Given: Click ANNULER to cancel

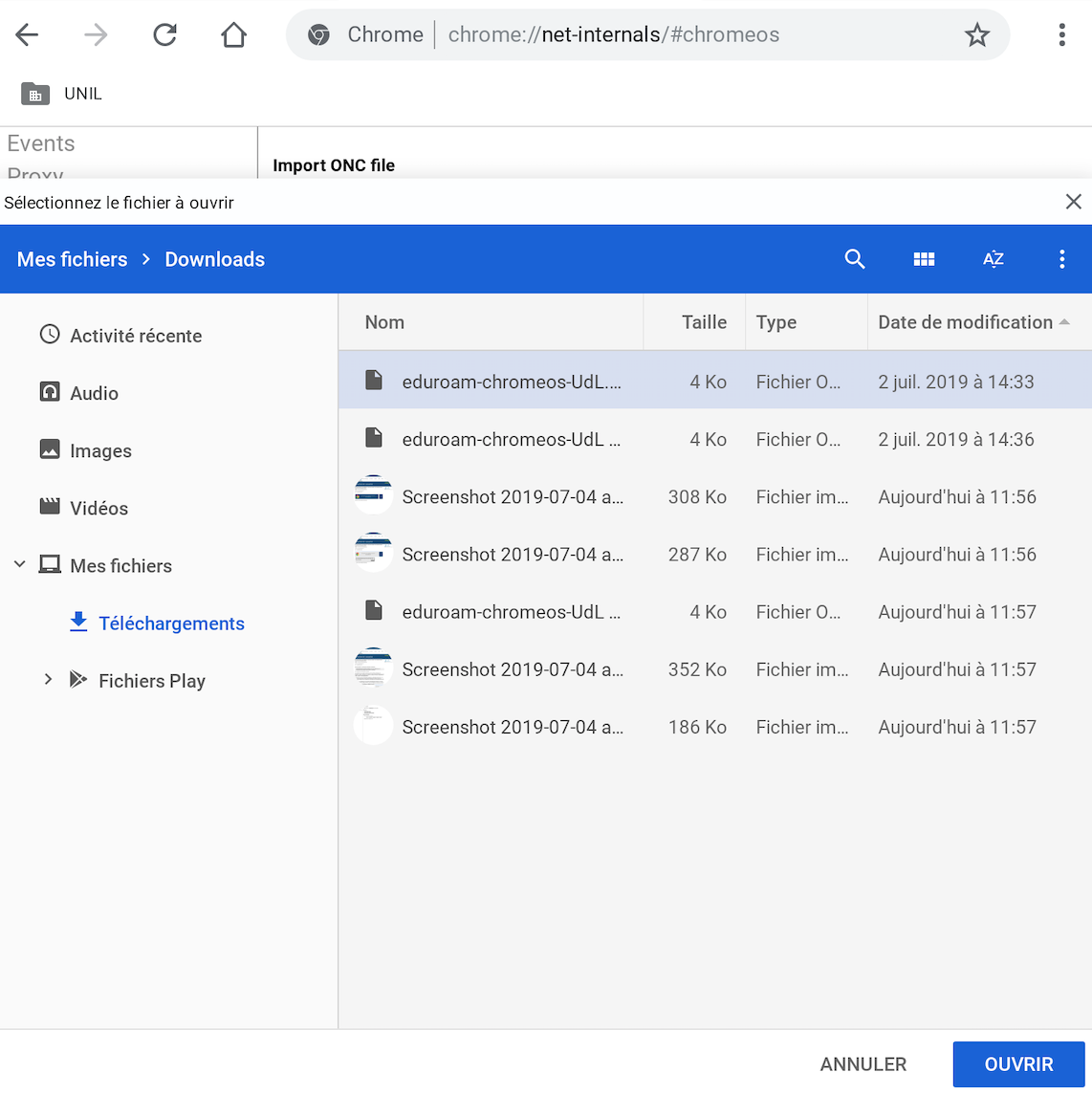Looking at the screenshot, I should 863,1064.
